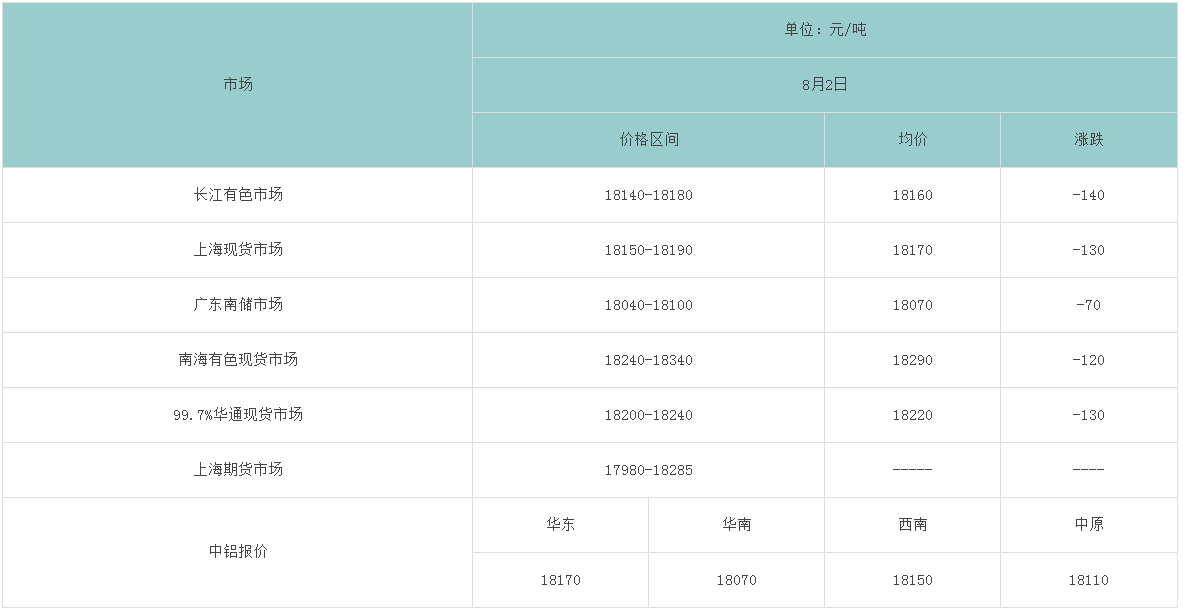Viewport: 1183px width, 612px height.
Task: Select the 上海现货市场 row label
Action: click(238, 250)
